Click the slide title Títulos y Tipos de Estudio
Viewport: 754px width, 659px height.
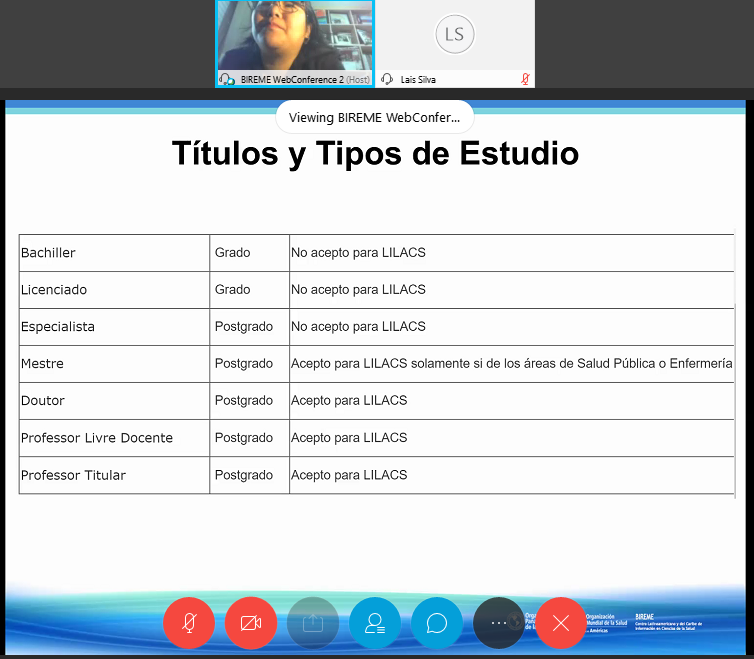click(x=375, y=154)
